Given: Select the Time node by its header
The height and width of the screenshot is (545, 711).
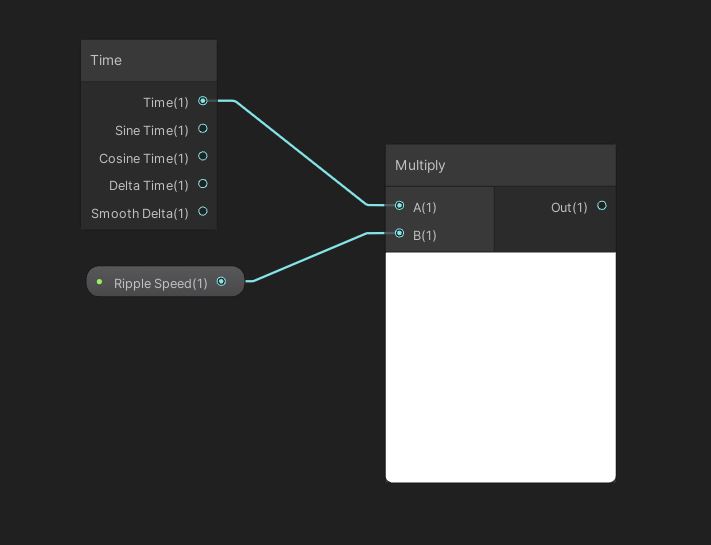Looking at the screenshot, I should [x=148, y=60].
